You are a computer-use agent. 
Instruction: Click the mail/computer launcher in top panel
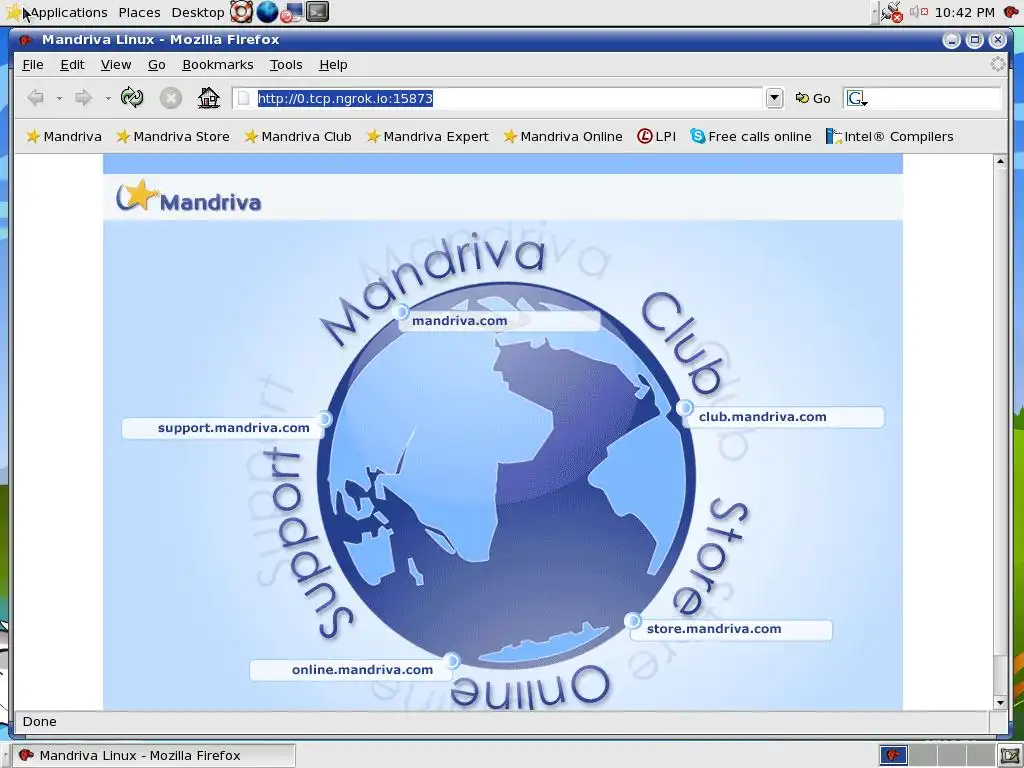[x=293, y=12]
